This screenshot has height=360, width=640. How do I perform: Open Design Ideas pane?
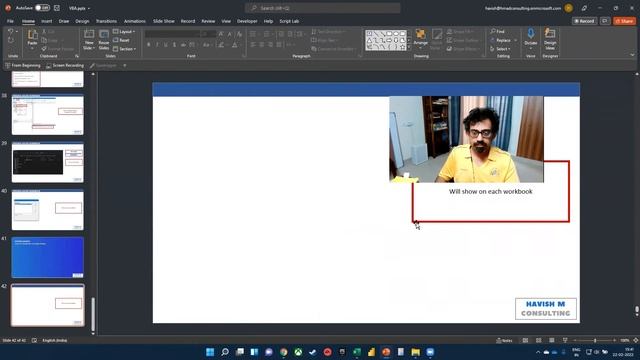coord(550,39)
